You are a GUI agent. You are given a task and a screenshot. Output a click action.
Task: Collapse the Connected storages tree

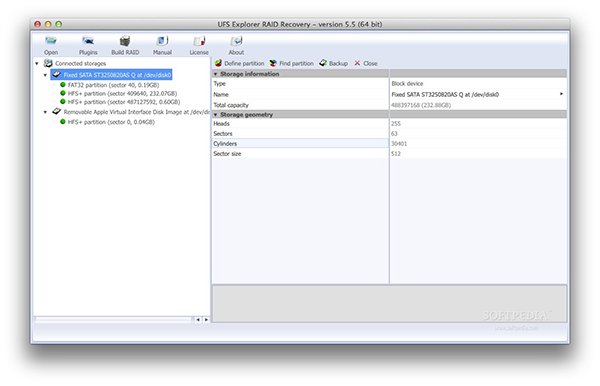(x=37, y=64)
